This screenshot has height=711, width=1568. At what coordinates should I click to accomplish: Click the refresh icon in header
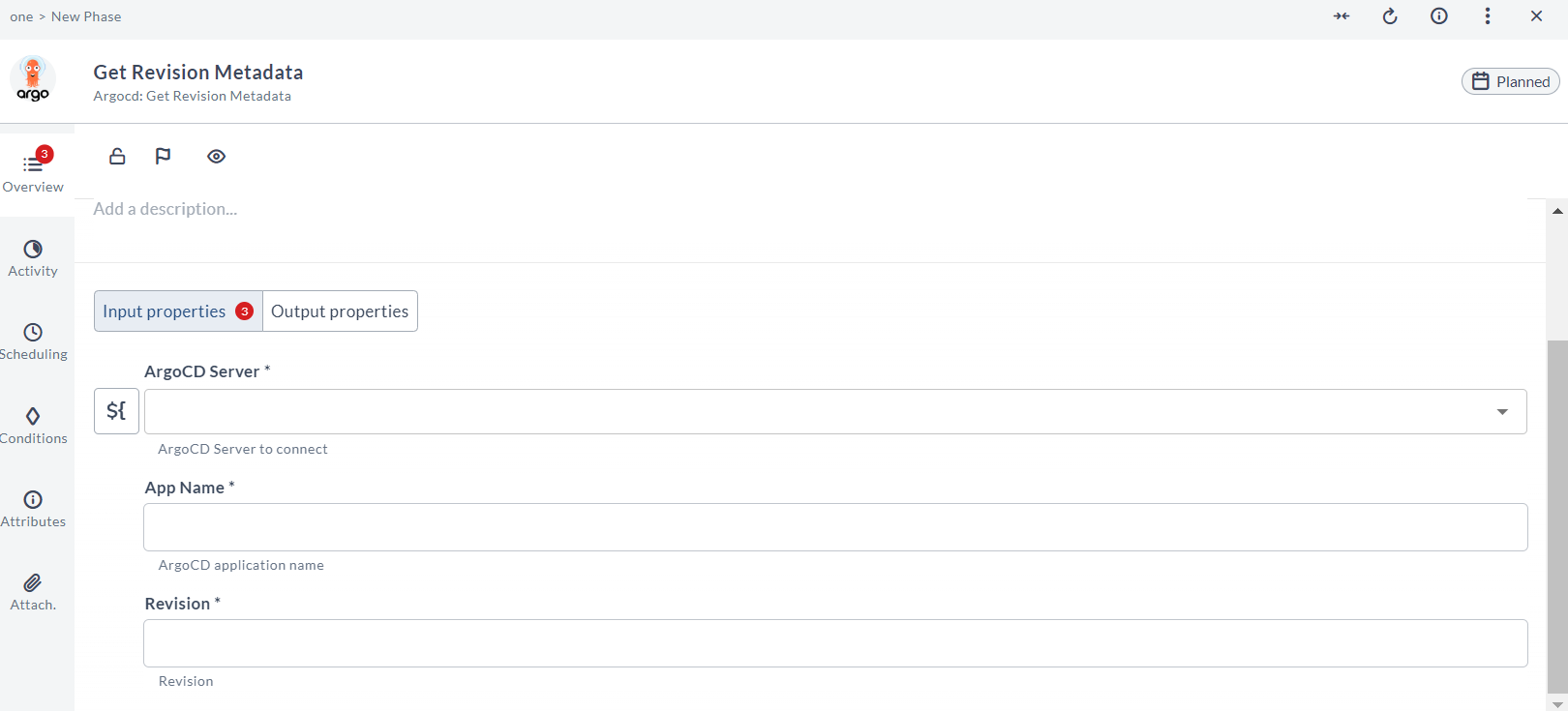(1390, 16)
